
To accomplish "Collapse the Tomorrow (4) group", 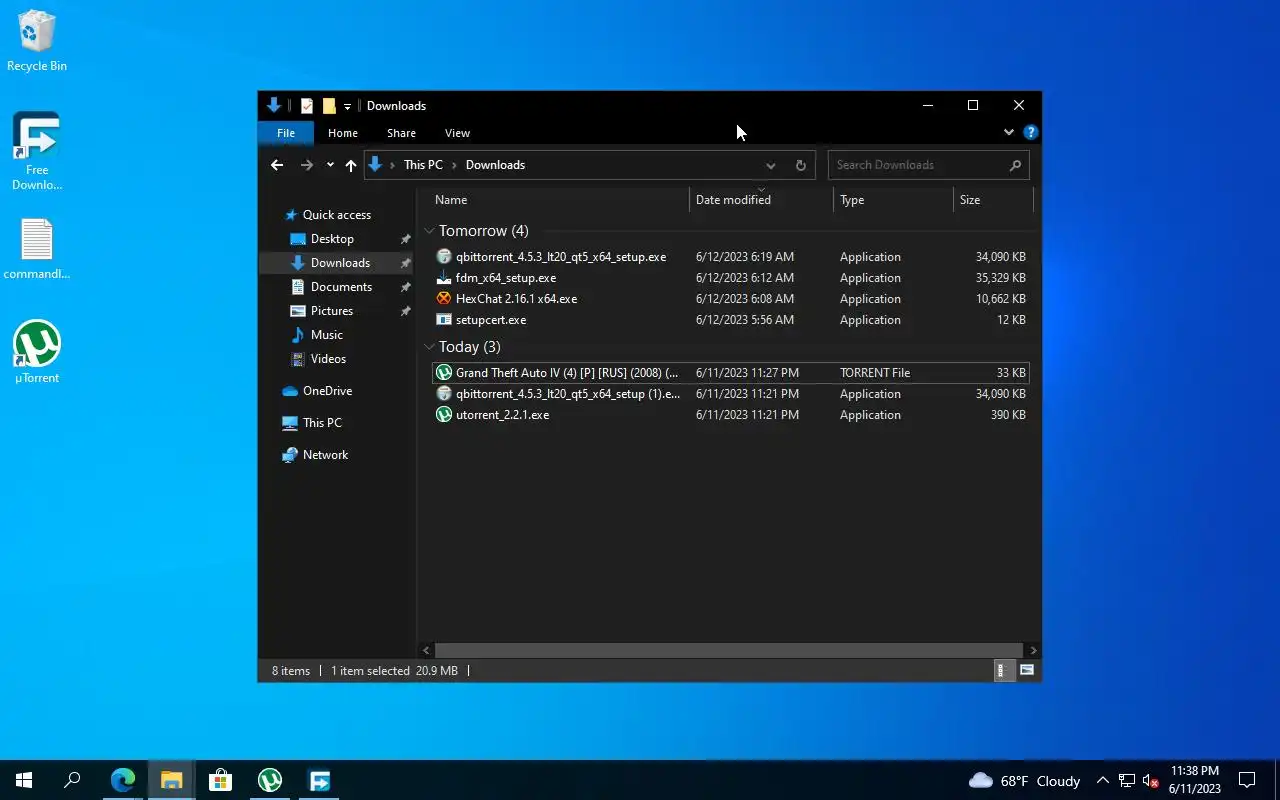I will (x=429, y=231).
